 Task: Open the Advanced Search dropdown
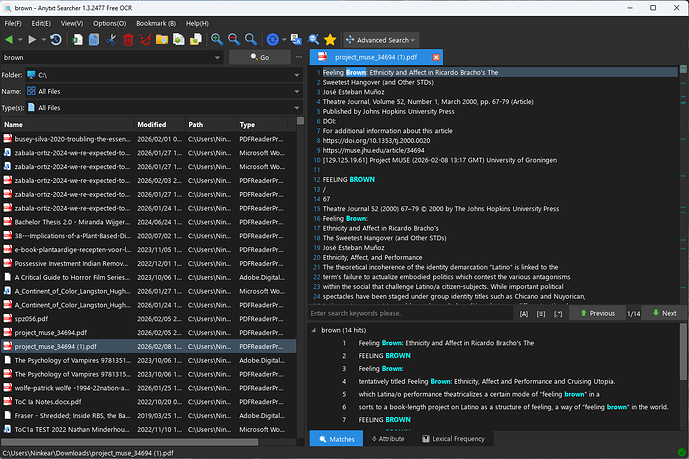[381, 40]
